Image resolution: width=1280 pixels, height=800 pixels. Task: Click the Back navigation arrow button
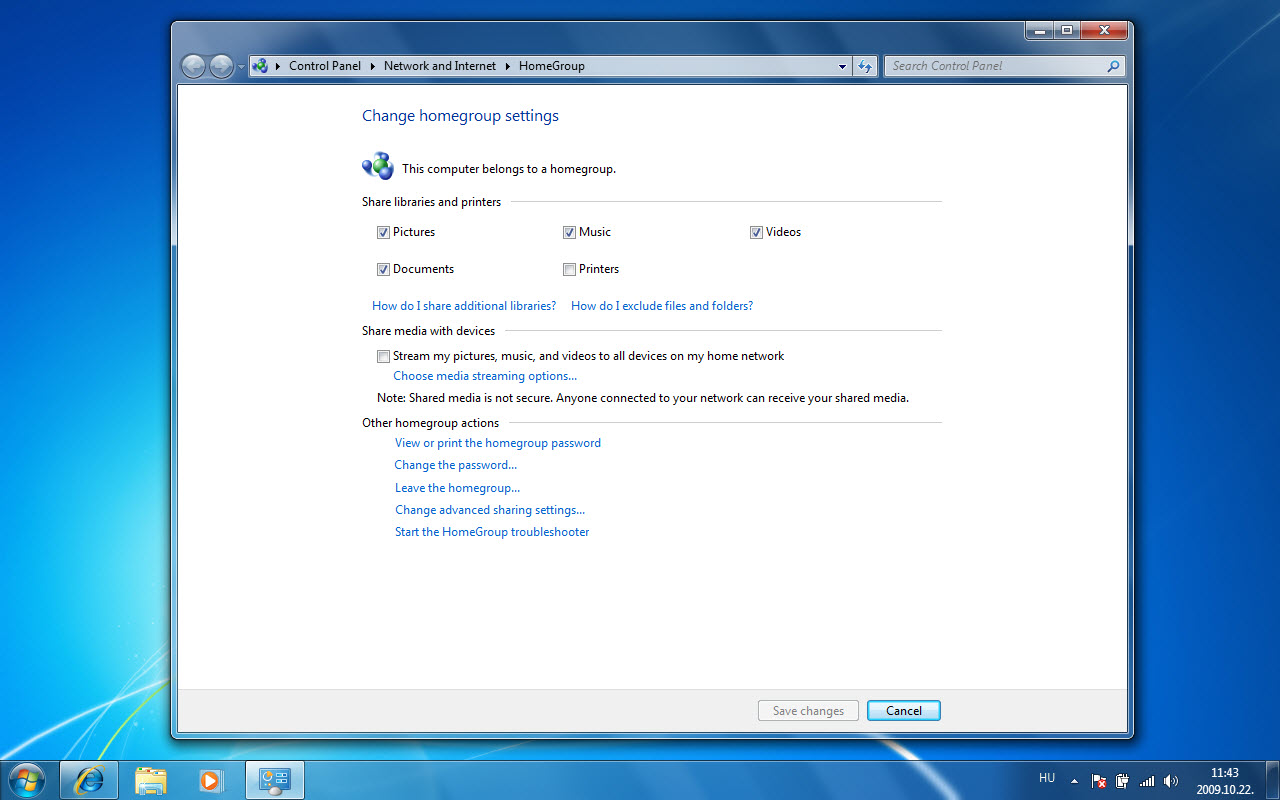[x=193, y=66]
